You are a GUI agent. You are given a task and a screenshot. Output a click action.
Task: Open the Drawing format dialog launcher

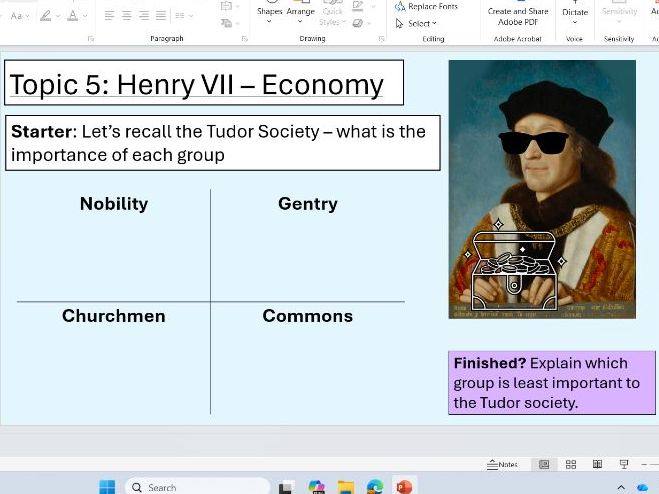click(x=381, y=39)
